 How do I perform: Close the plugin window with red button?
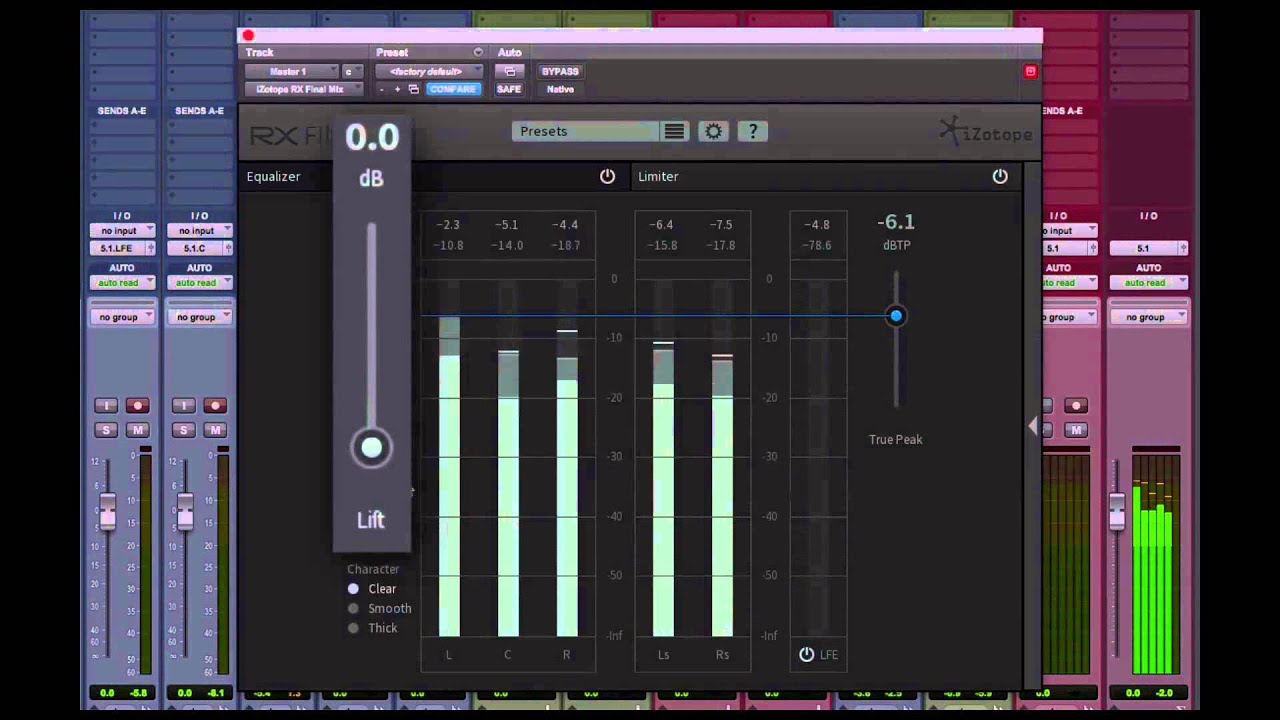[x=248, y=36]
